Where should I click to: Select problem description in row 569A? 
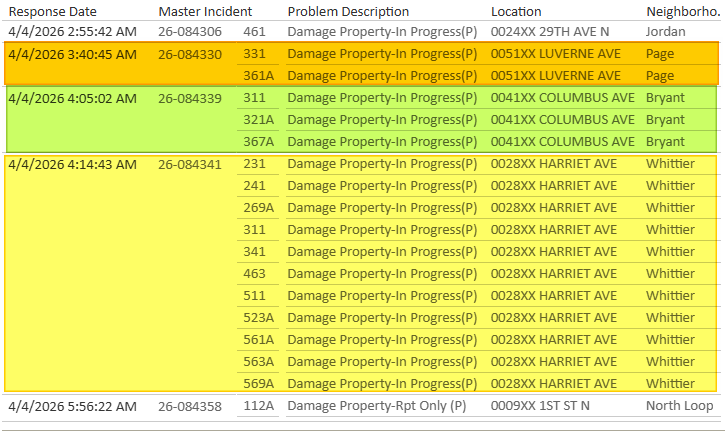382,383
